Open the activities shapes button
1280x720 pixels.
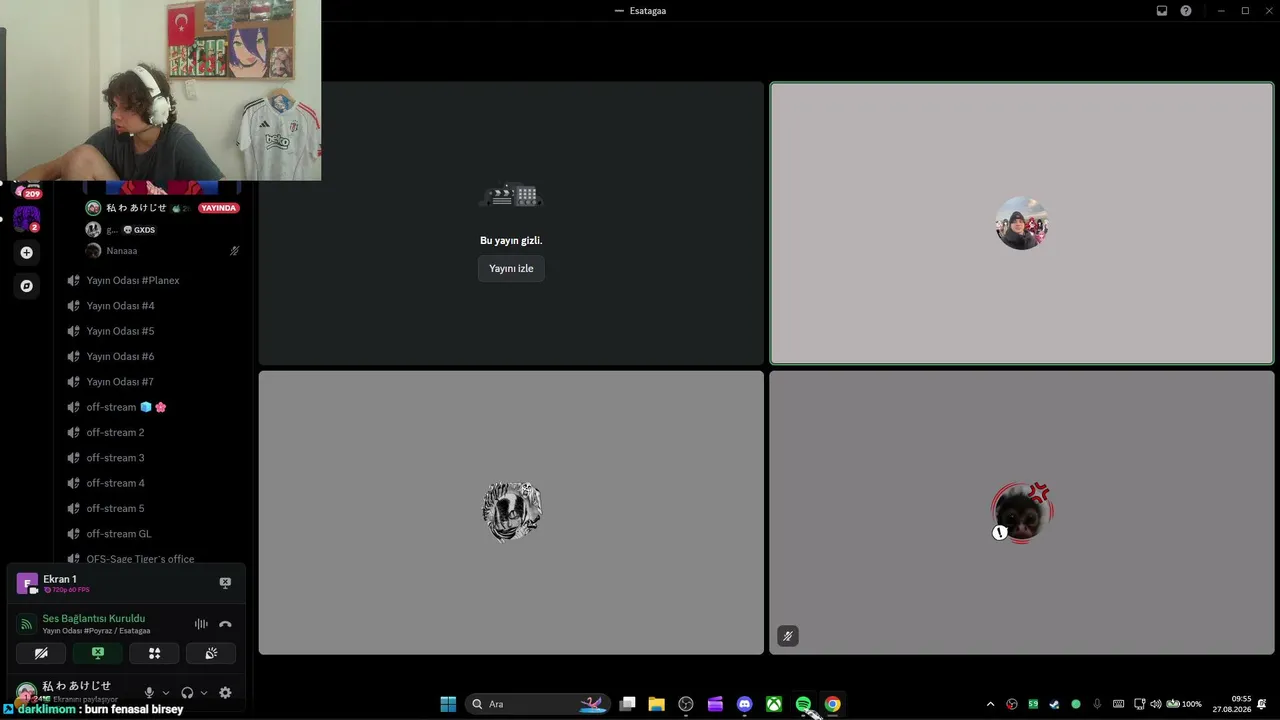click(x=154, y=653)
